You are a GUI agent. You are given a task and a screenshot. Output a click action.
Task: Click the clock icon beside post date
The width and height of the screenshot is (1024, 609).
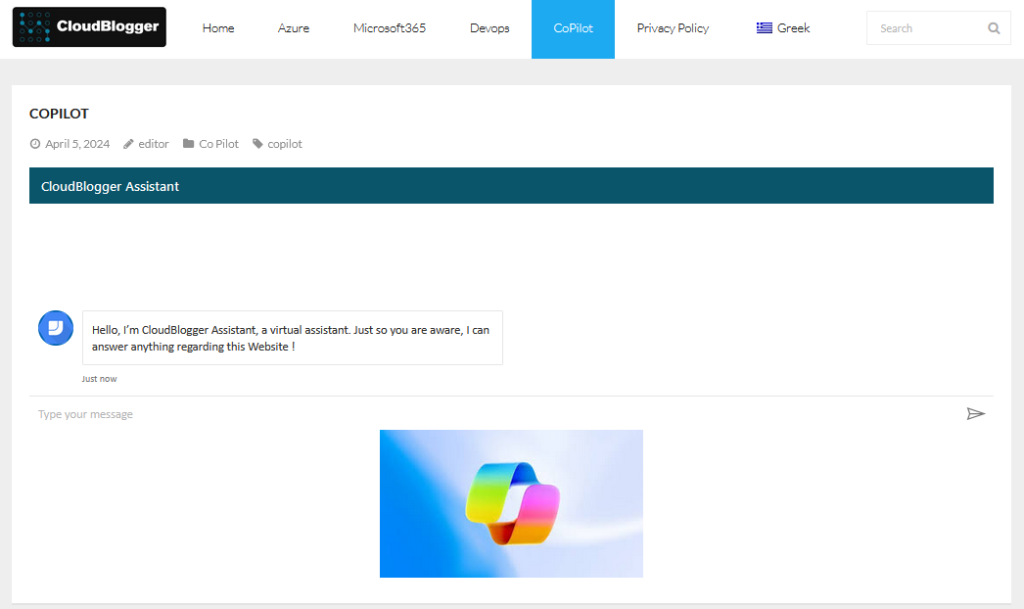(x=35, y=144)
